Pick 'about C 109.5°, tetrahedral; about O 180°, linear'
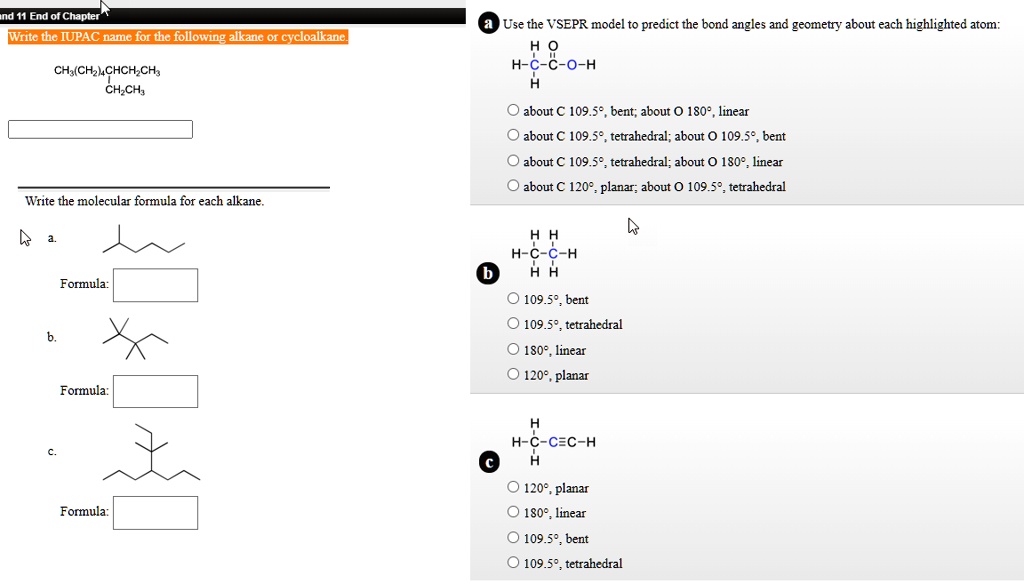The height and width of the screenshot is (584, 1024). tap(513, 161)
